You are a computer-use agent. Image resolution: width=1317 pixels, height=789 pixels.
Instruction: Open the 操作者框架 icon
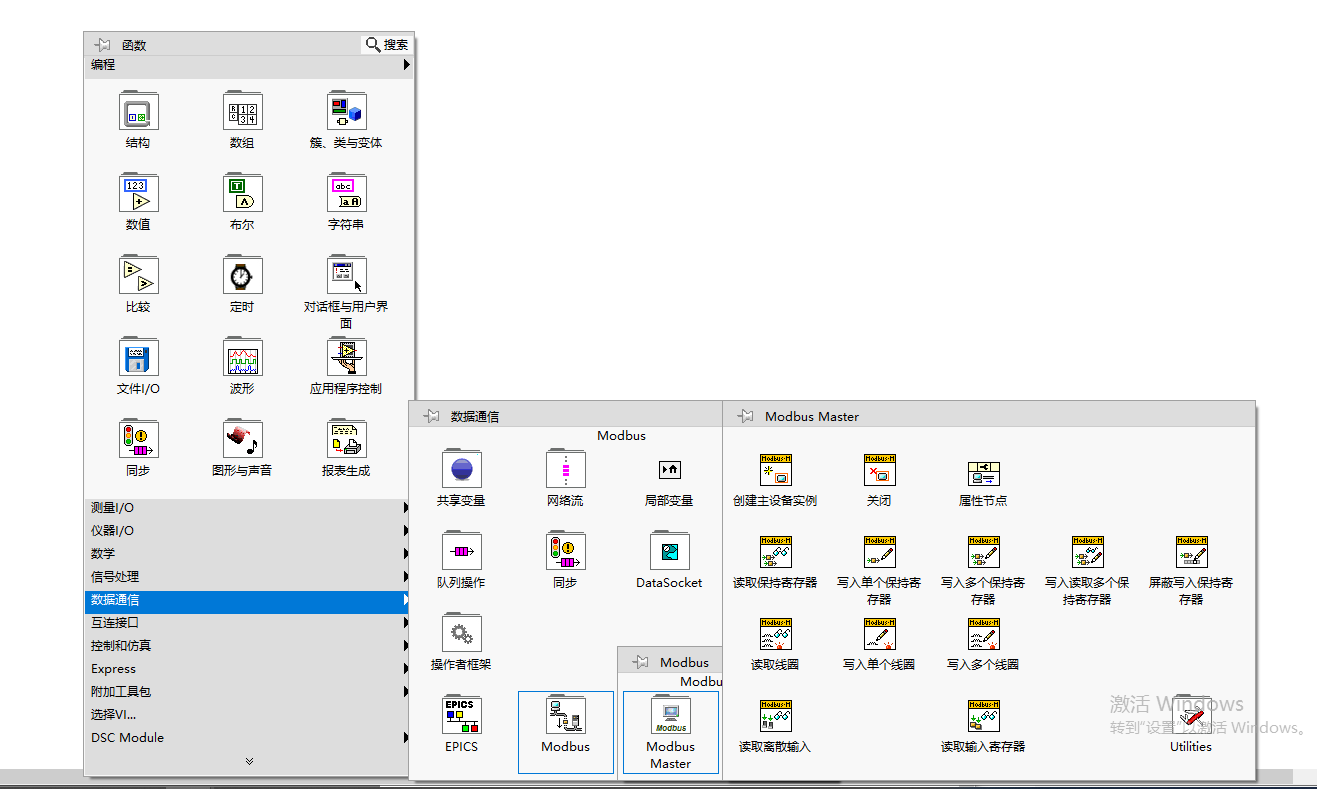click(x=461, y=633)
